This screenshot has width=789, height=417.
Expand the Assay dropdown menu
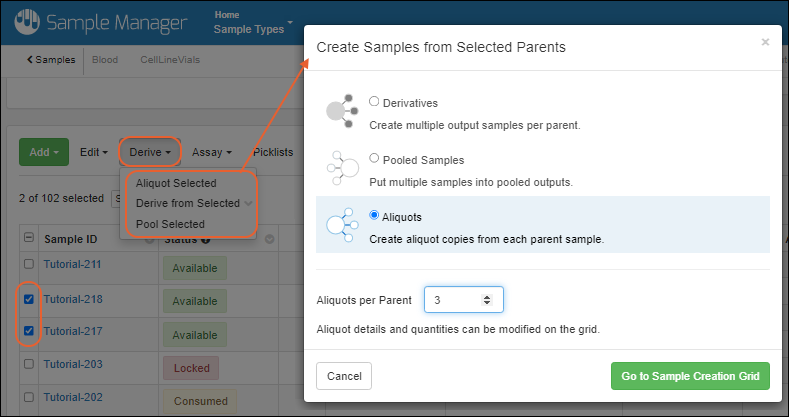click(211, 152)
